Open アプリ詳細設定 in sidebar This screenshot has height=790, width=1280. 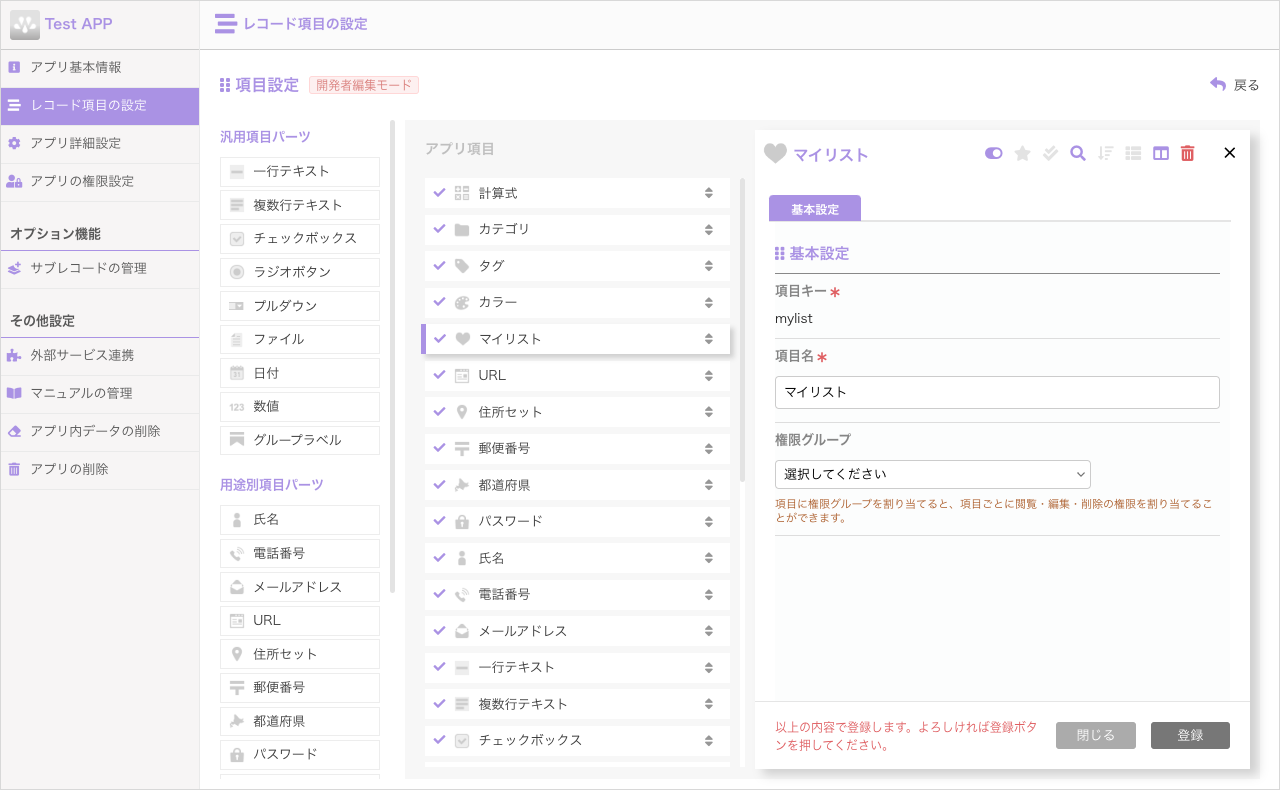100,143
